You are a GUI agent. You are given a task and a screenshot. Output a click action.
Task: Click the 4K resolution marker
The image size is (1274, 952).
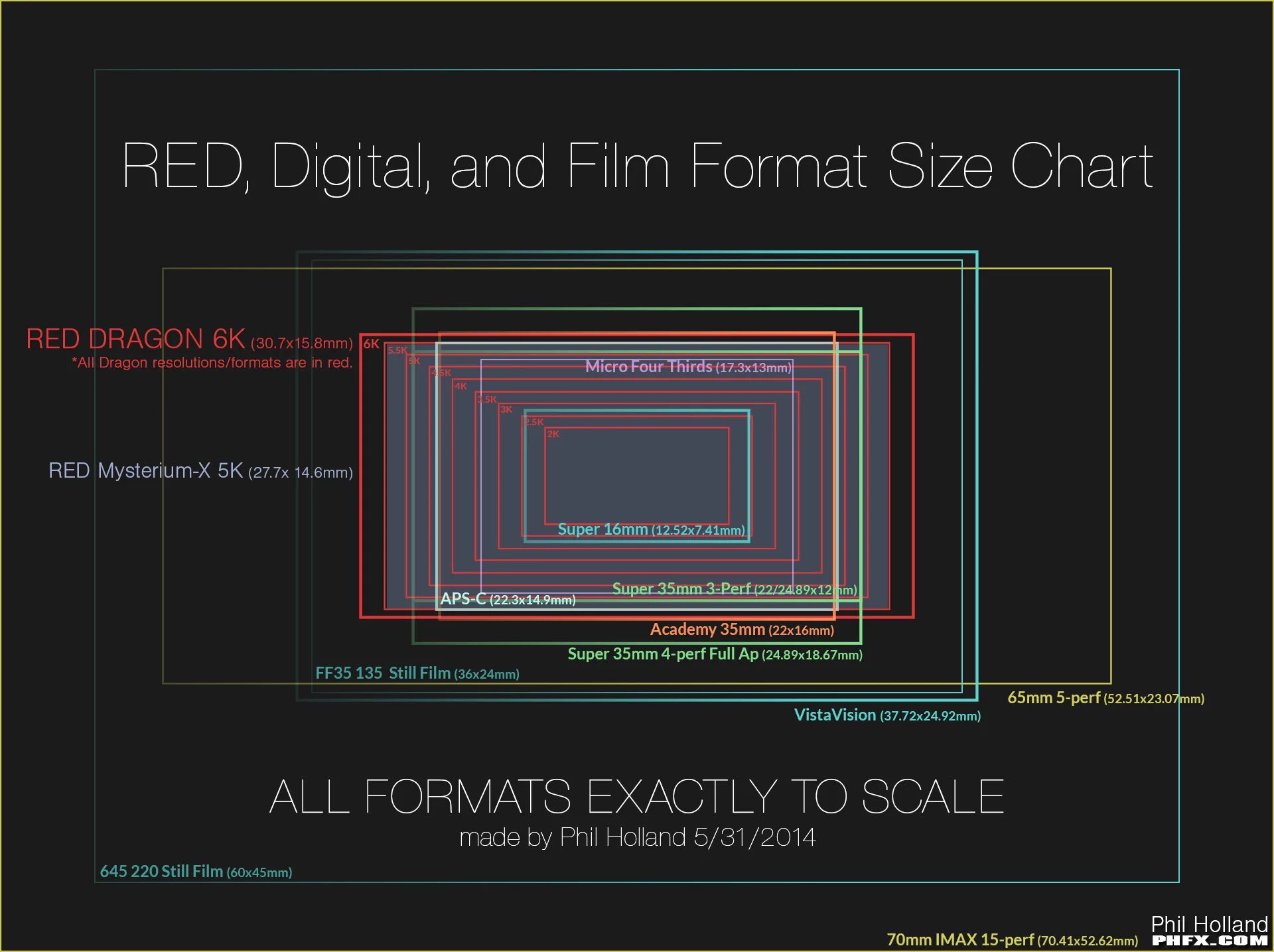[460, 386]
